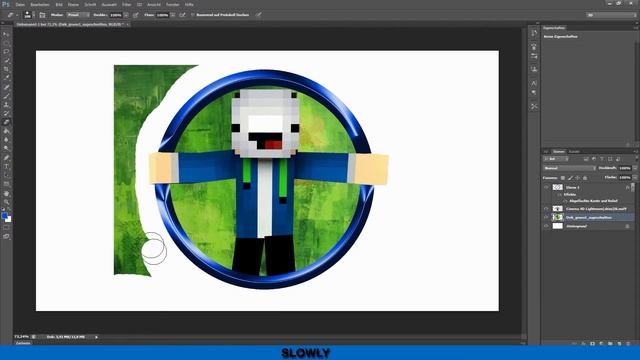This screenshot has width=640, height=360.
Task: Open the Deckkr. slider arrow in options bar
Action: coord(126,15)
